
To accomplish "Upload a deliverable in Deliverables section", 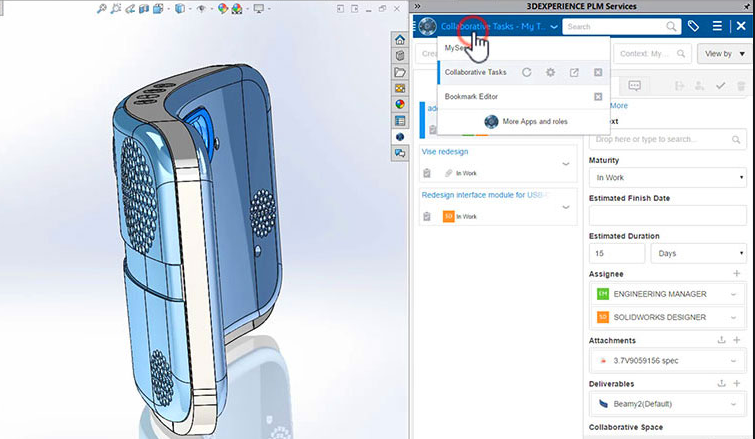I will tap(721, 383).
